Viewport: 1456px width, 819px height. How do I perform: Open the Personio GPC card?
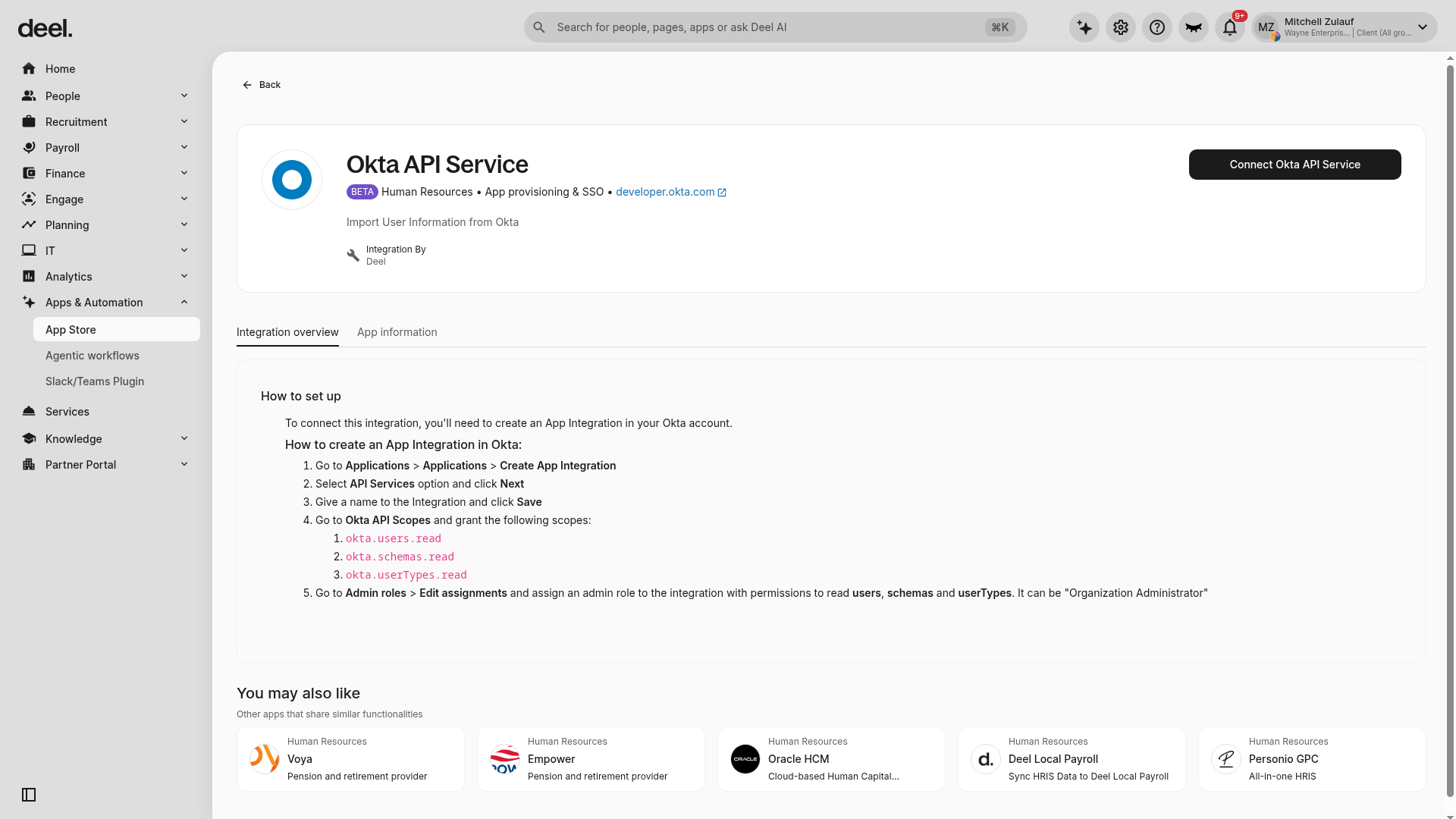pyautogui.click(x=1312, y=759)
